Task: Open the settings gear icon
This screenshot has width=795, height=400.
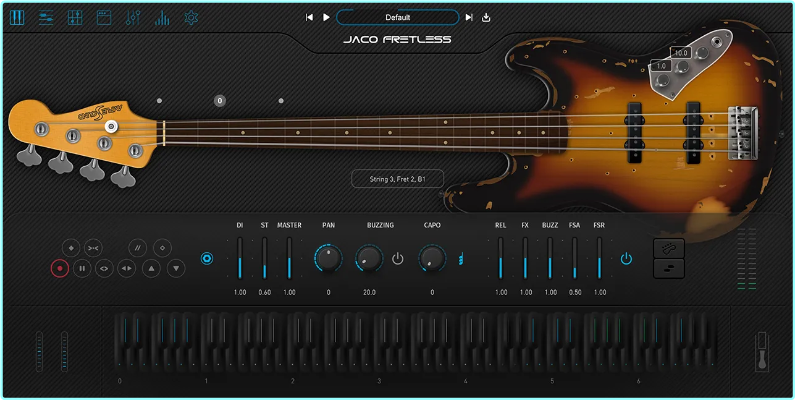Action: [x=191, y=18]
